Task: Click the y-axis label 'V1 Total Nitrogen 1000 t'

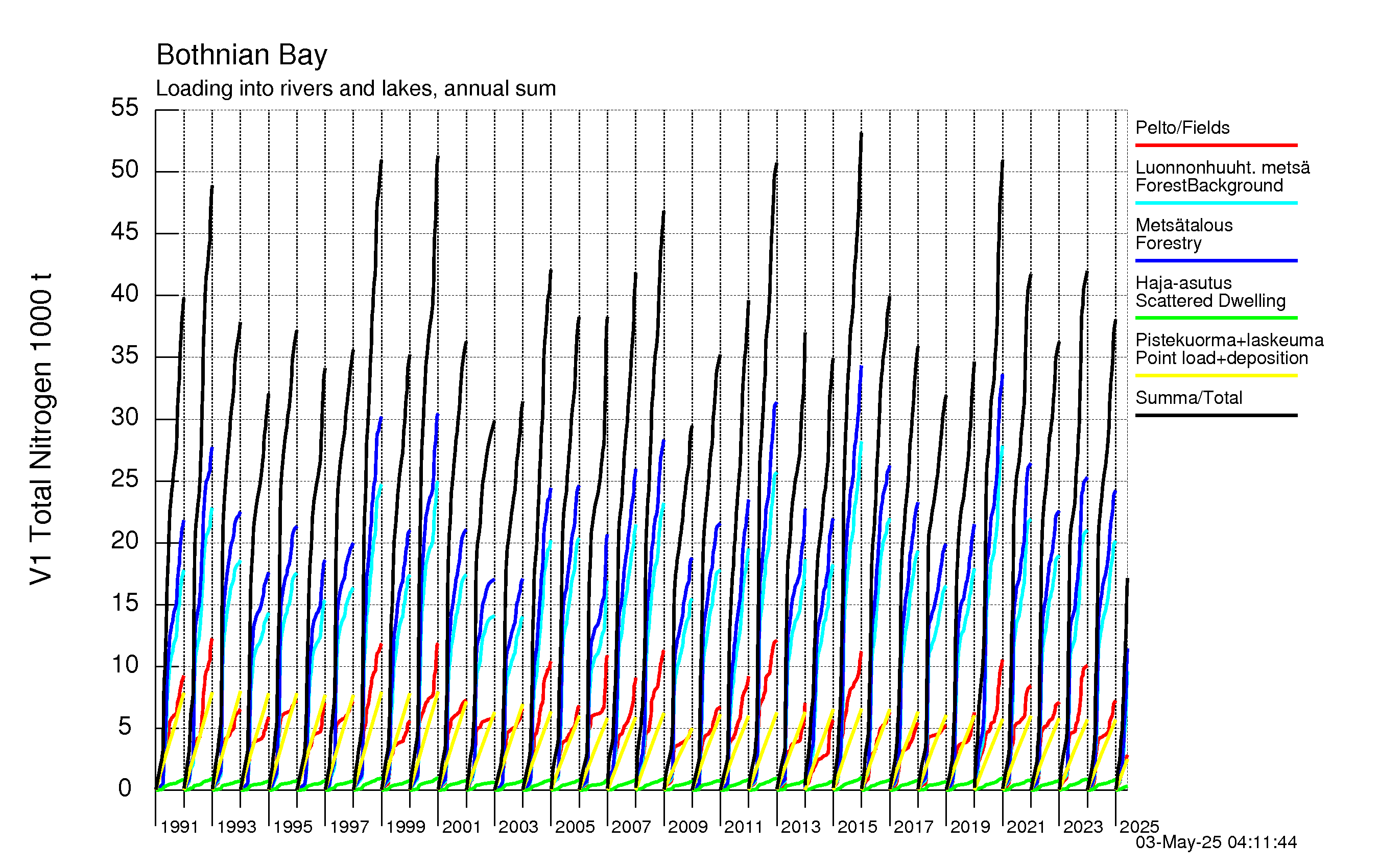Action: click(41, 429)
